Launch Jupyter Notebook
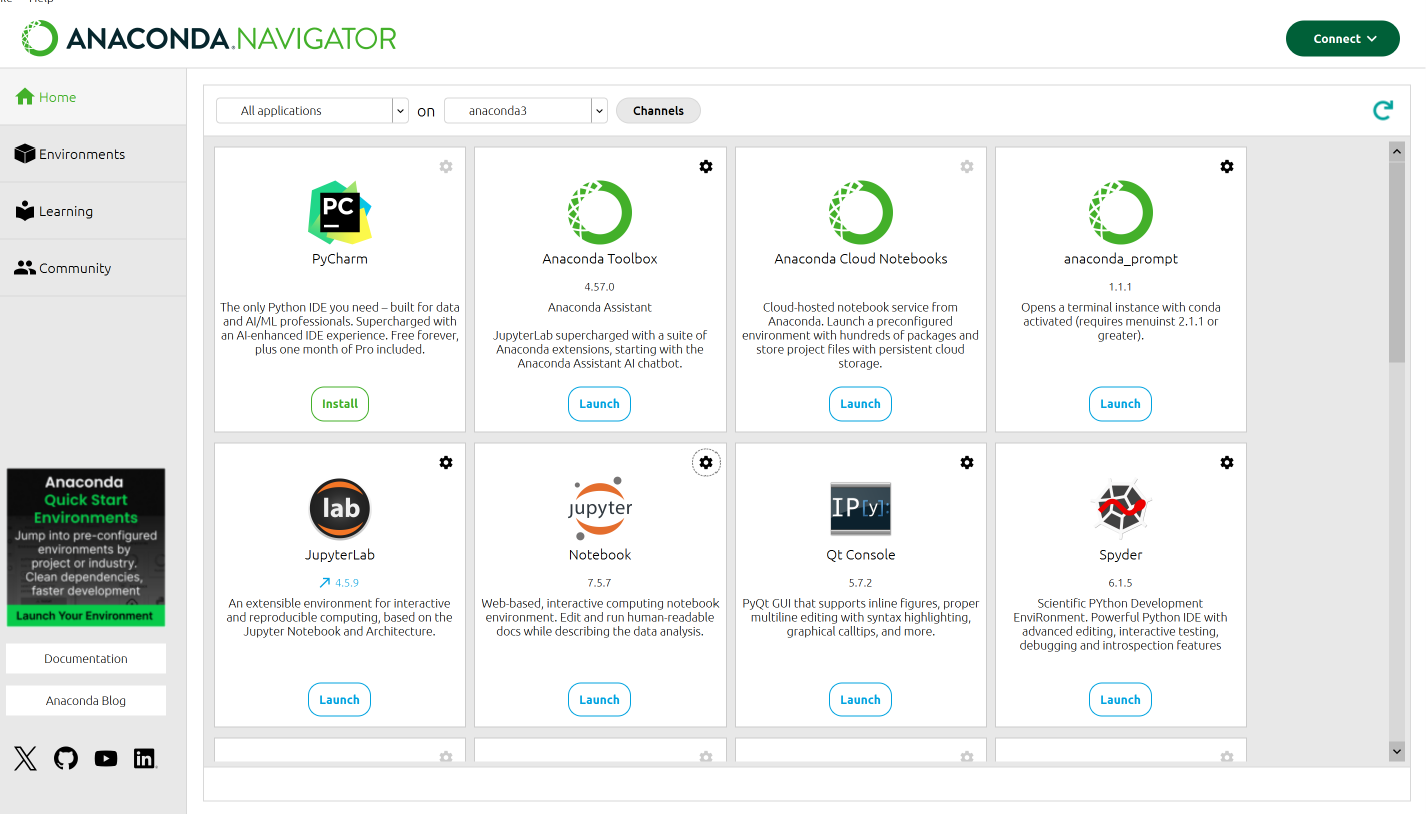Viewport: 1426px width, 814px height. click(600, 700)
